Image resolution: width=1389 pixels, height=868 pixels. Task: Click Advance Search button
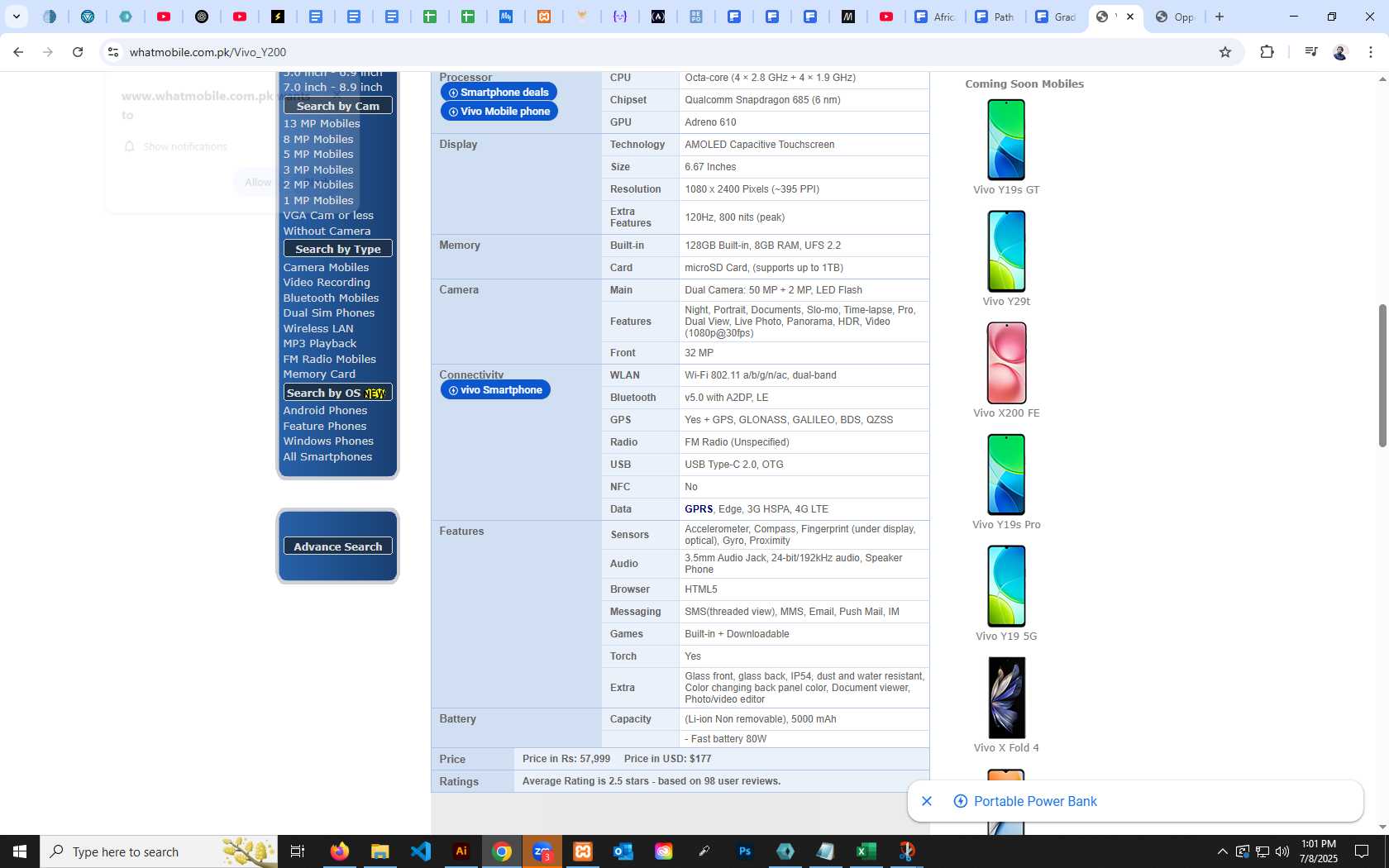pos(337,546)
